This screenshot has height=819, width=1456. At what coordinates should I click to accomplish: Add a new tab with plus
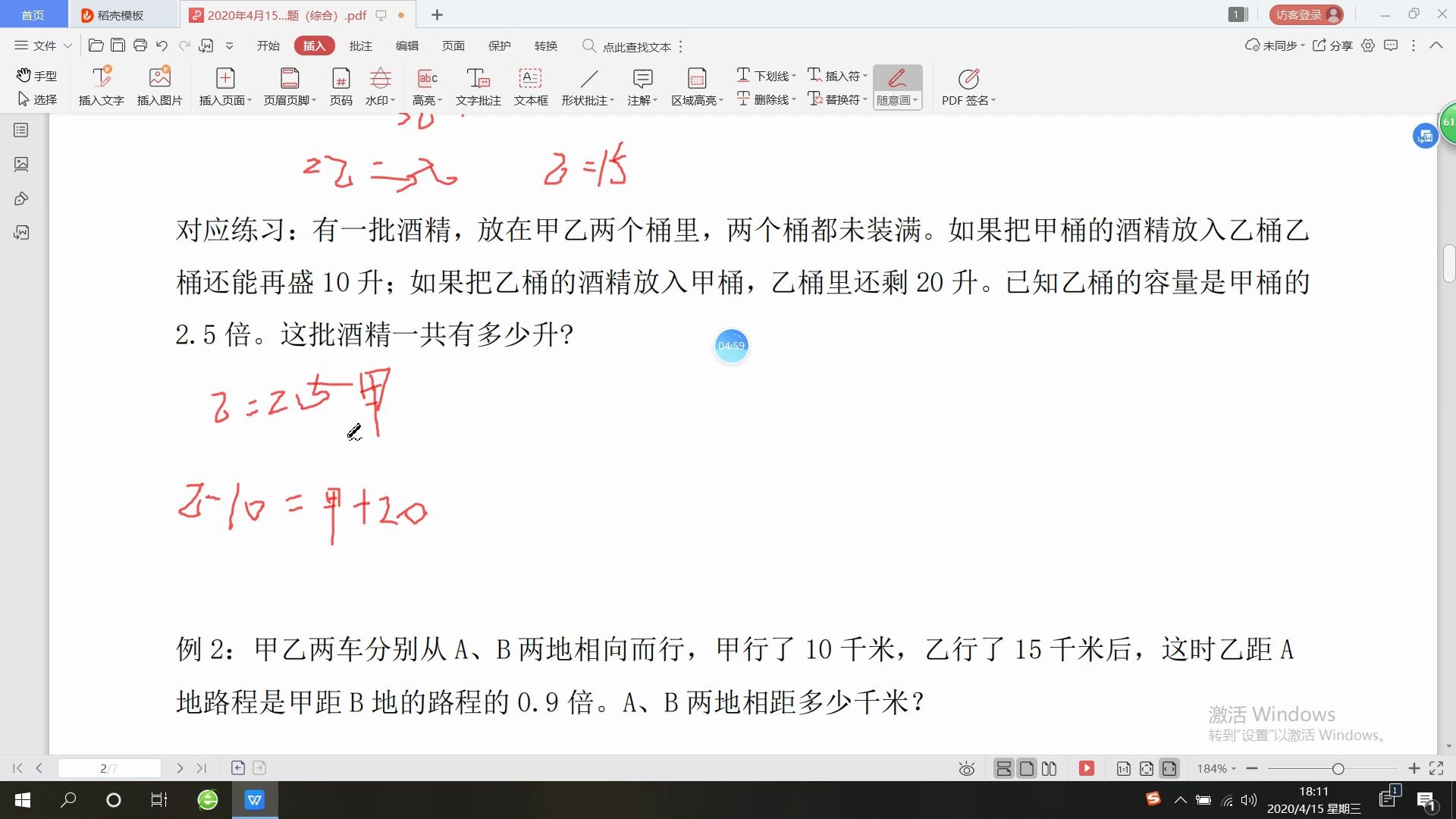point(437,14)
